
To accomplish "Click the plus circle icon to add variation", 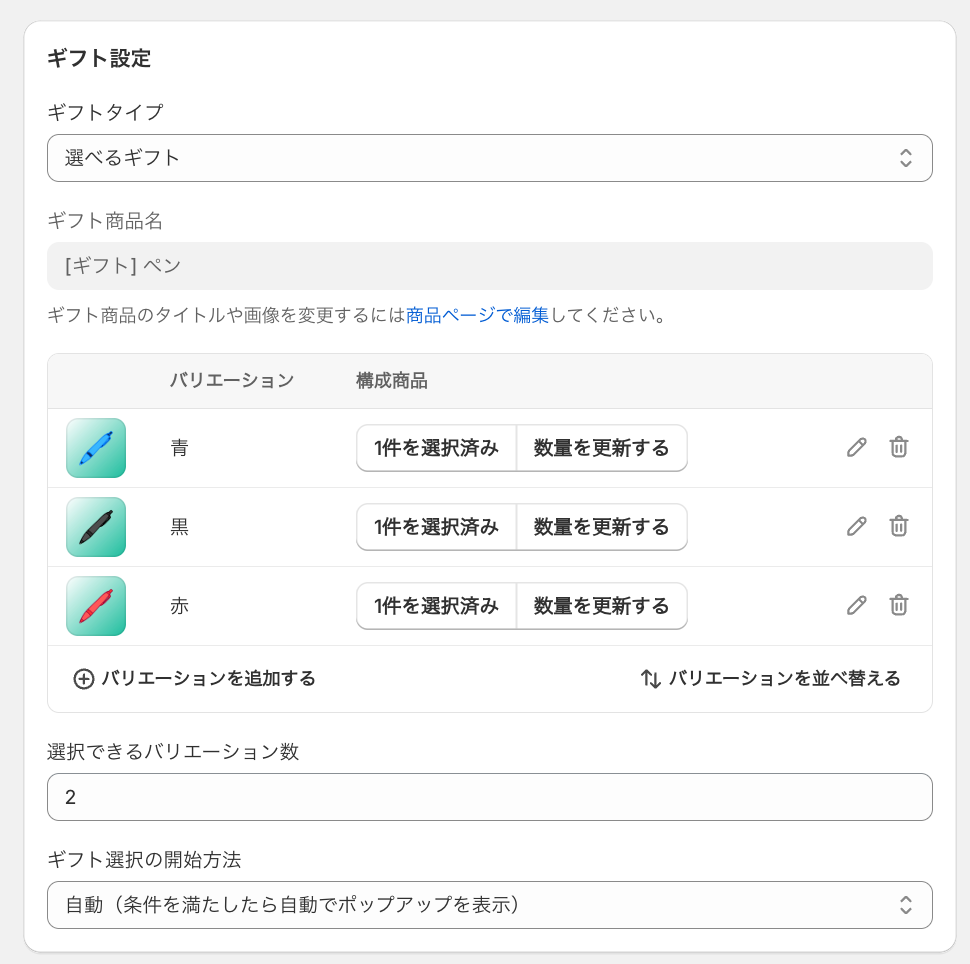I will 84,679.
